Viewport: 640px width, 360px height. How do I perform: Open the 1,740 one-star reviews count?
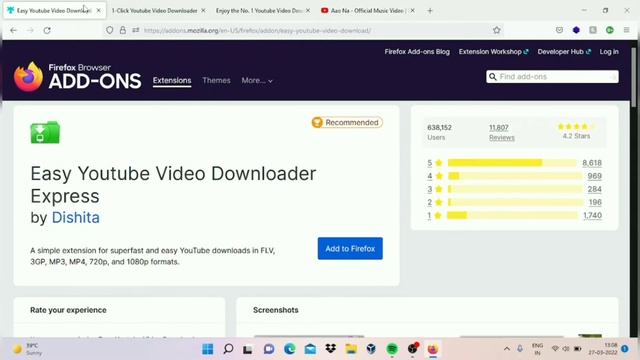592,215
